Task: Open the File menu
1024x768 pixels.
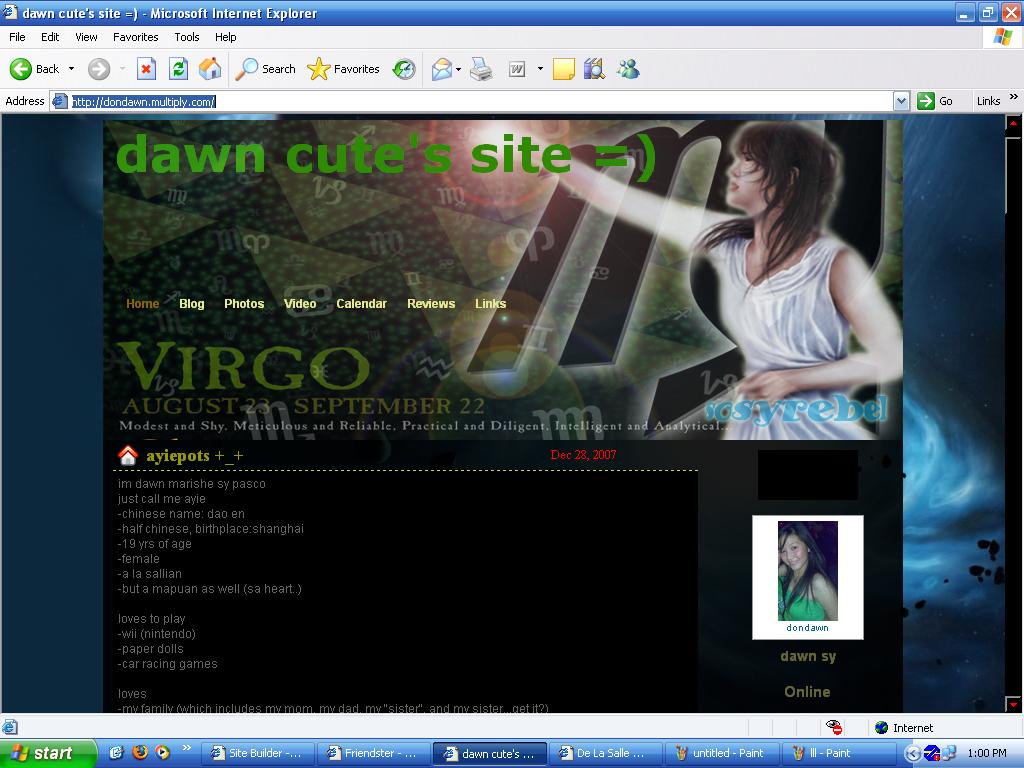Action: tap(17, 37)
